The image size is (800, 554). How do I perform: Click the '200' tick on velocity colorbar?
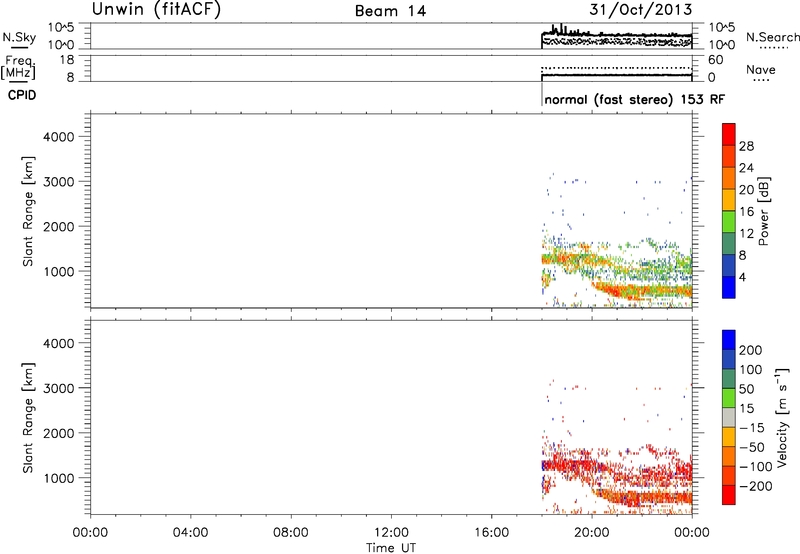751,350
